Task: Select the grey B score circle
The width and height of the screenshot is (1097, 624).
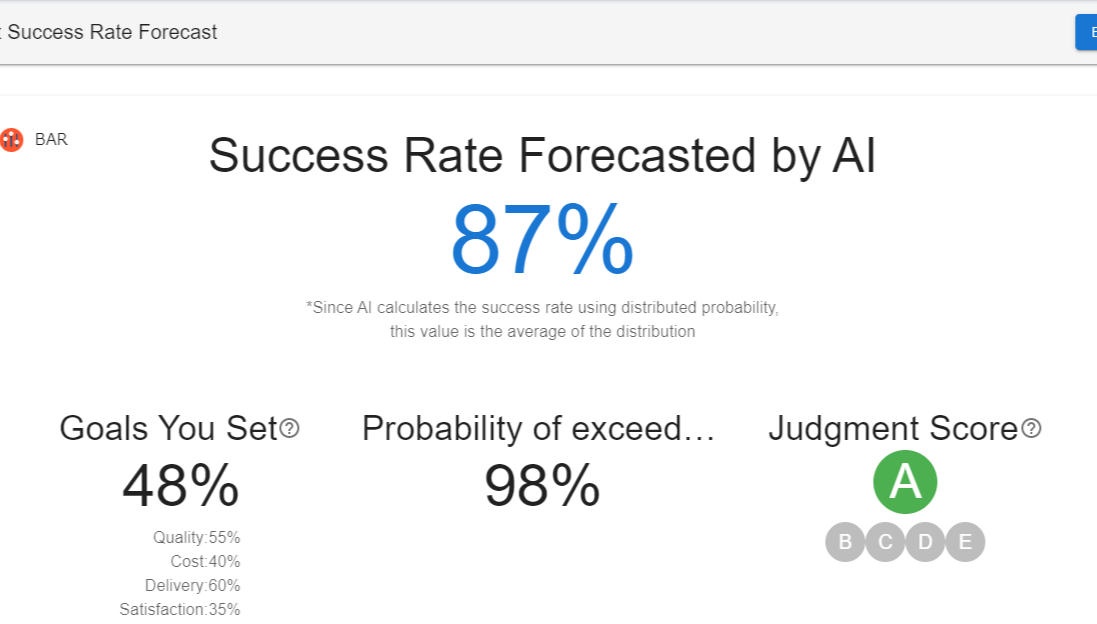Action: coord(845,542)
